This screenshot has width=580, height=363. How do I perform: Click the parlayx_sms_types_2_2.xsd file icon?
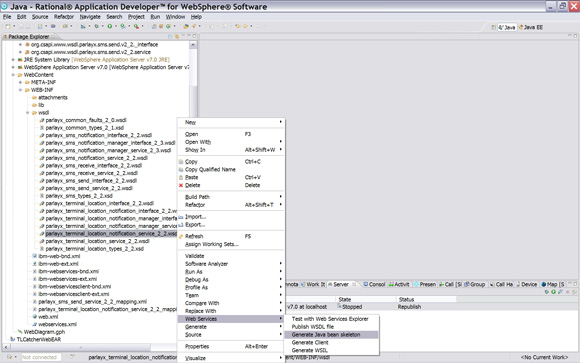coord(42,196)
